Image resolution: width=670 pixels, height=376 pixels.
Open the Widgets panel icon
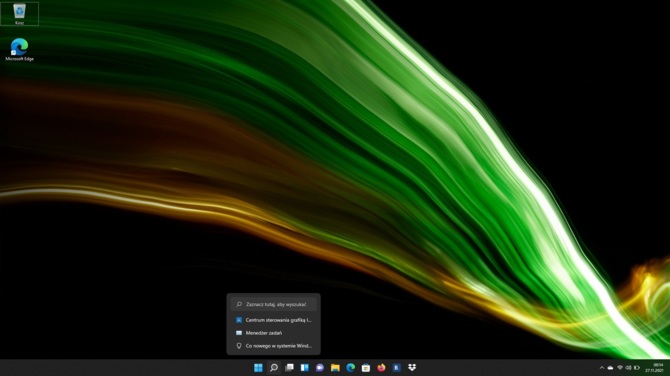point(305,367)
